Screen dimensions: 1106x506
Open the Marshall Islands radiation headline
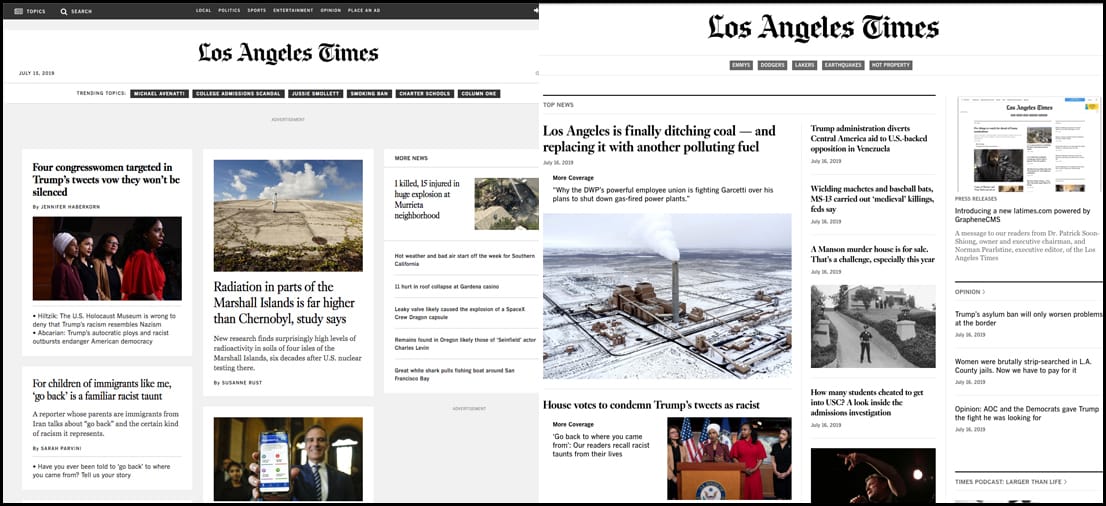click(x=284, y=302)
